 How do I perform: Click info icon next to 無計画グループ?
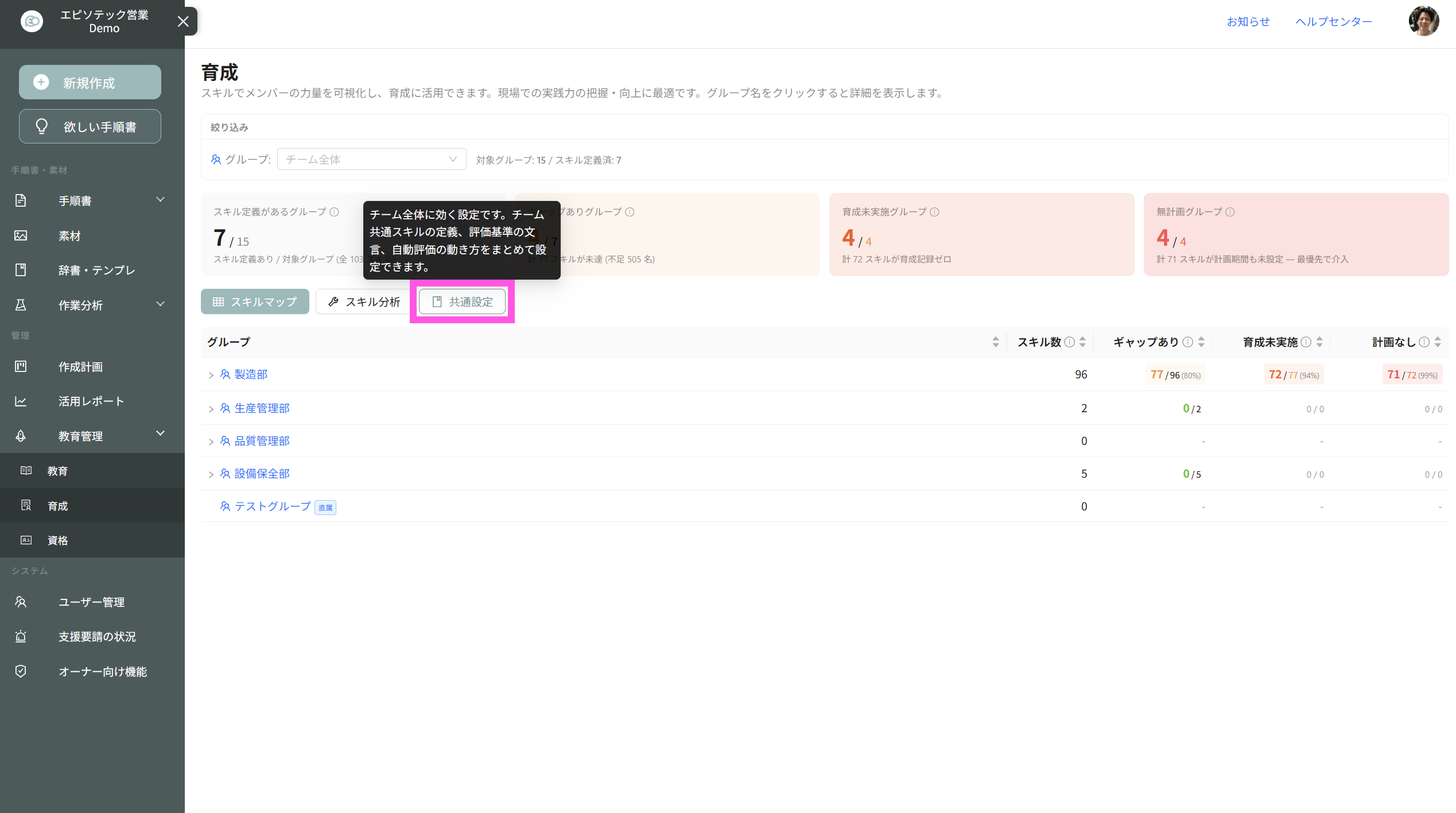pyautogui.click(x=1230, y=212)
